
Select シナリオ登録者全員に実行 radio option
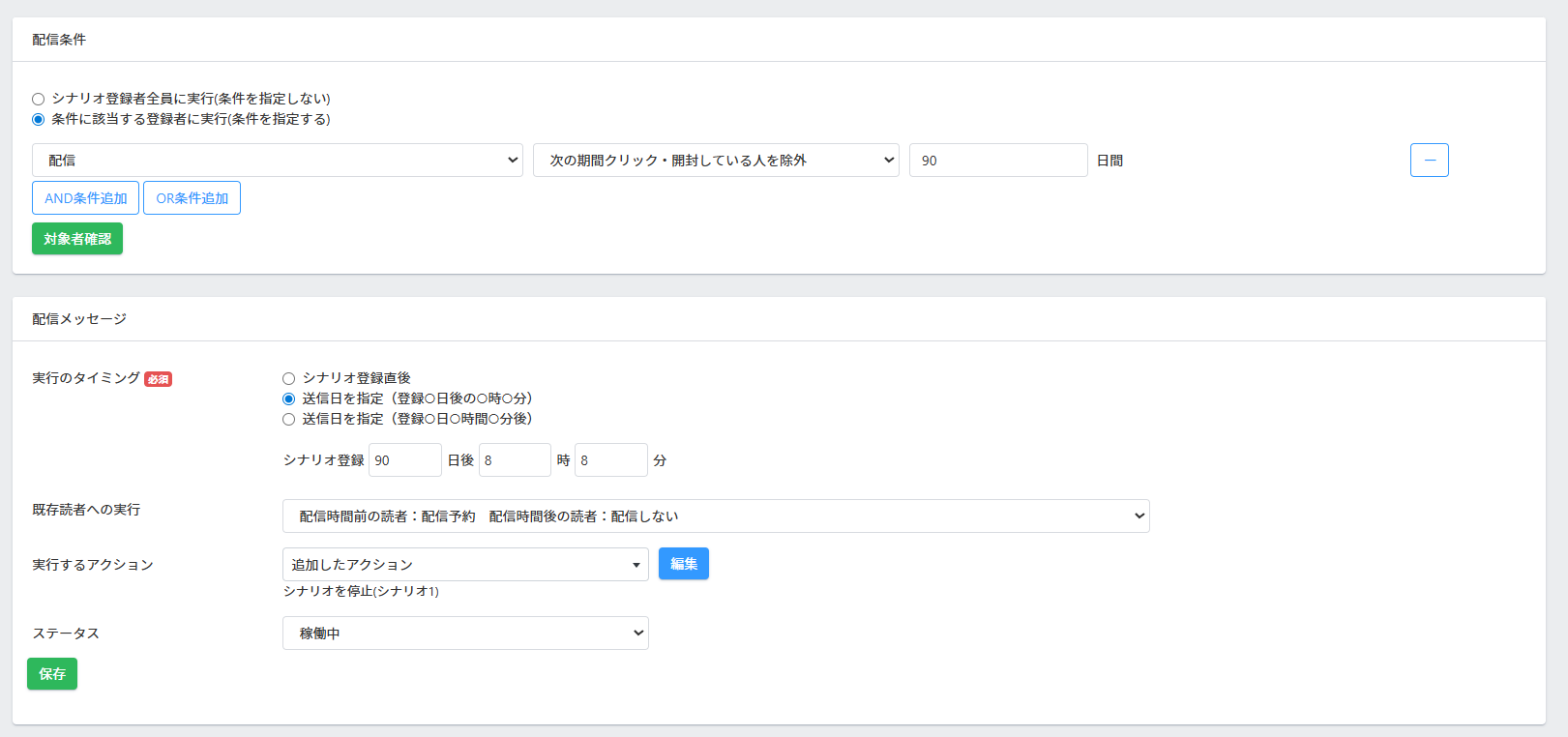coord(39,99)
